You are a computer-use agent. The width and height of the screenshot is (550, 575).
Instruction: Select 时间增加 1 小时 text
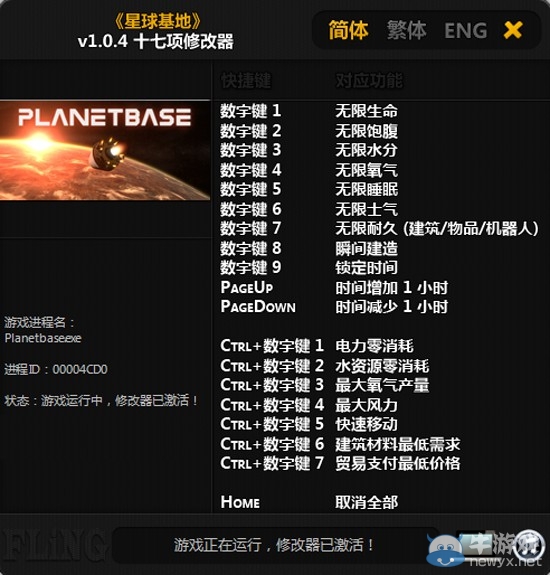click(392, 288)
